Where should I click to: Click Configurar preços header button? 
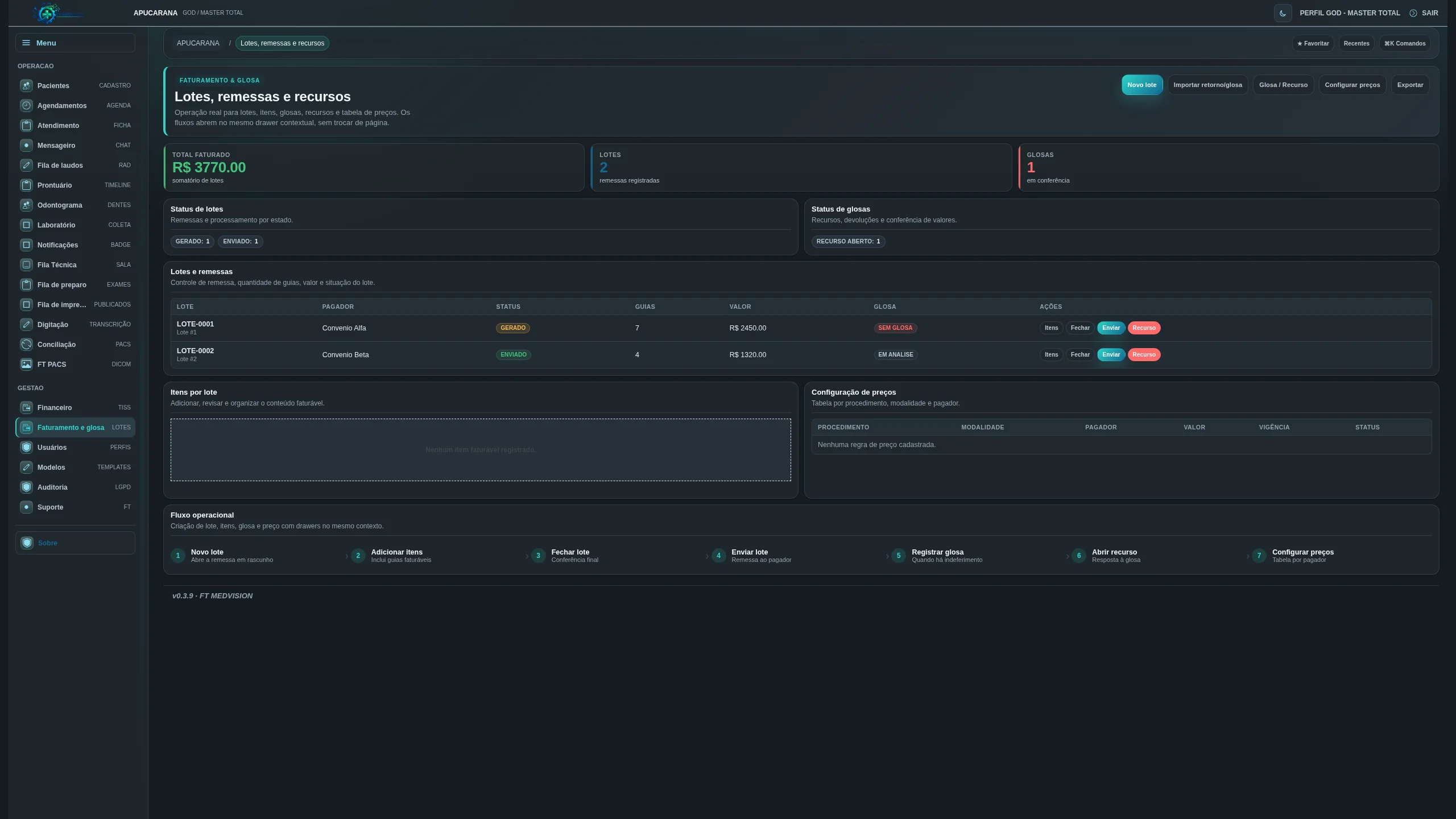click(1352, 85)
